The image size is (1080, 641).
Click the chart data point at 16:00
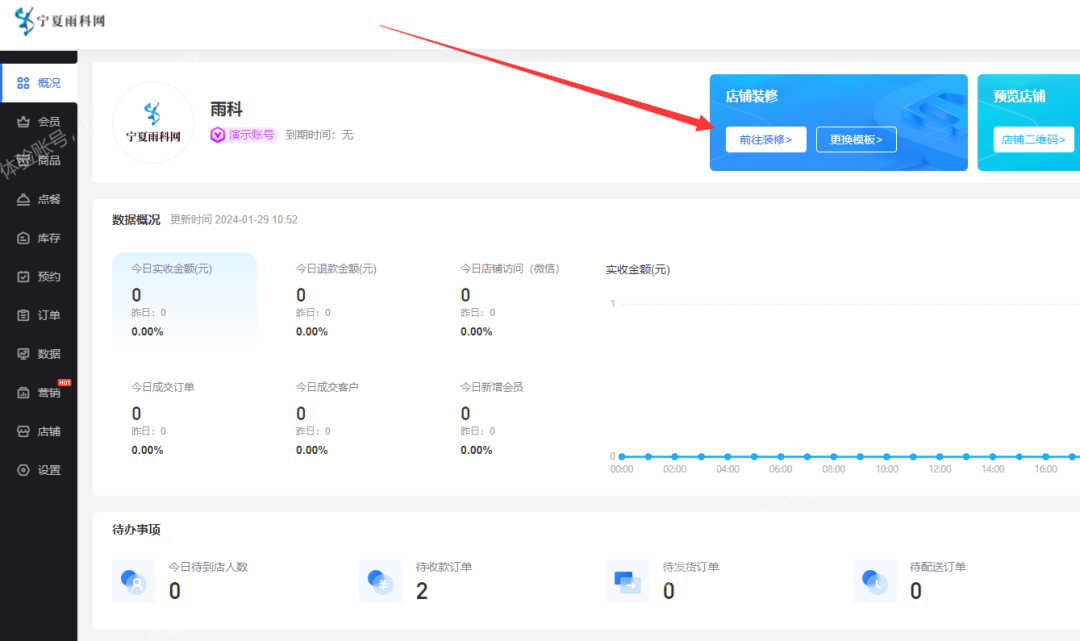1046,456
